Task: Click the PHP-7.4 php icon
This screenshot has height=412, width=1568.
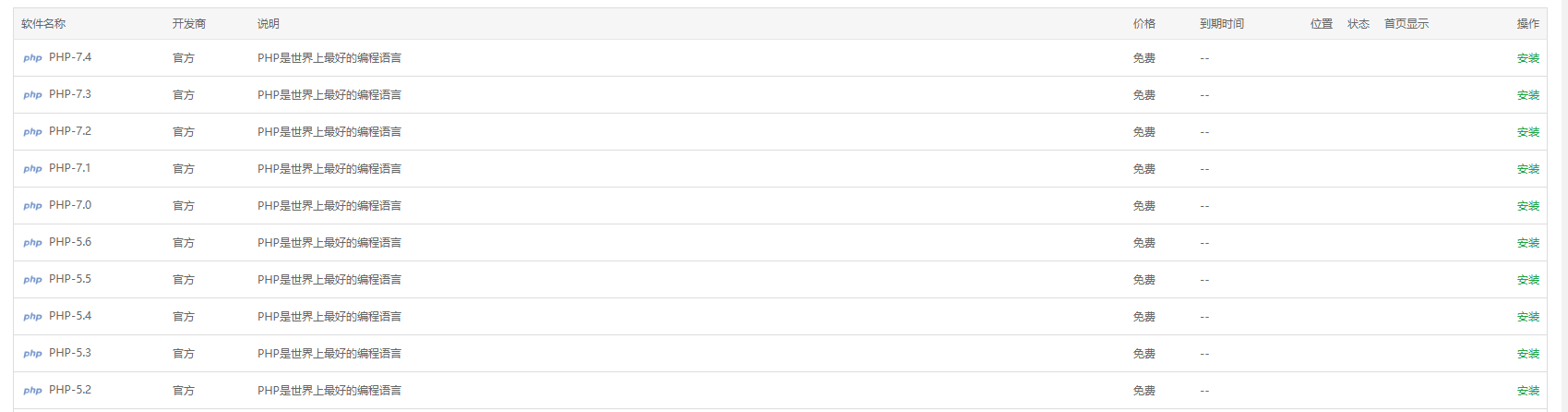Action: pos(33,58)
